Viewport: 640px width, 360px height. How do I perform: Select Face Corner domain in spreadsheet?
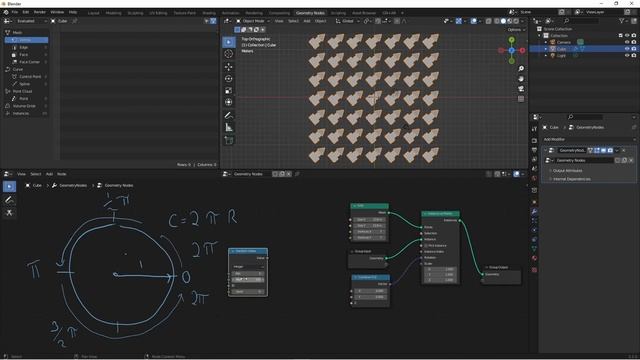pos(27,62)
